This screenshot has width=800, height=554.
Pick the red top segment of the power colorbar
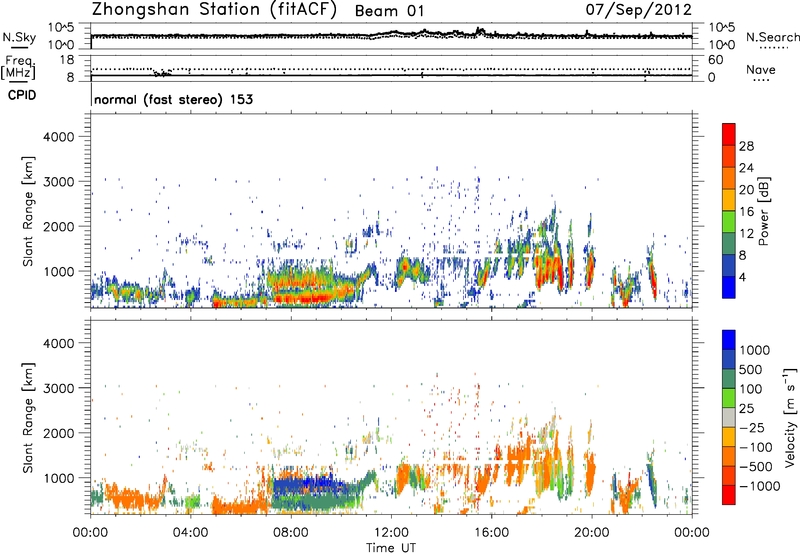pos(729,135)
